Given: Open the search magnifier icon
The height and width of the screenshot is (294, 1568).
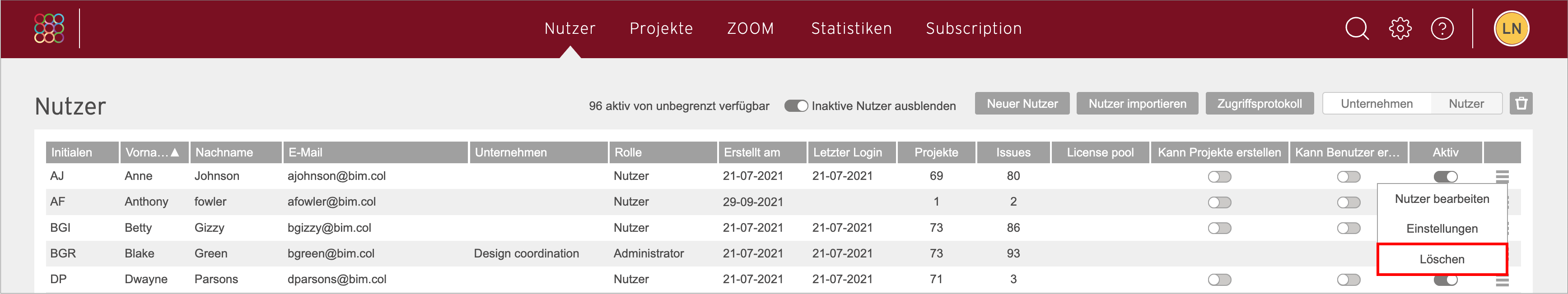Looking at the screenshot, I should (x=1357, y=28).
